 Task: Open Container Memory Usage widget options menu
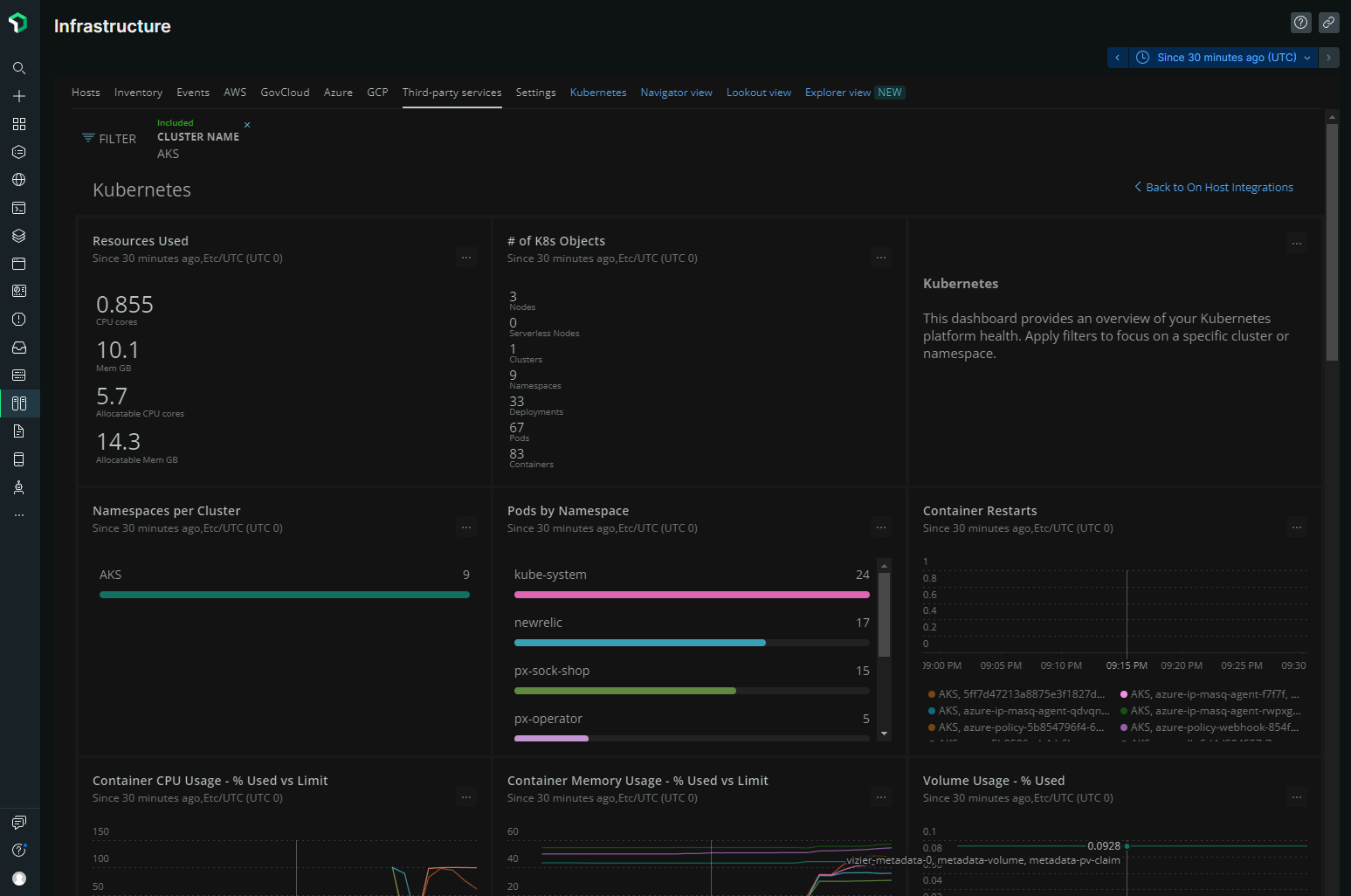click(x=881, y=797)
